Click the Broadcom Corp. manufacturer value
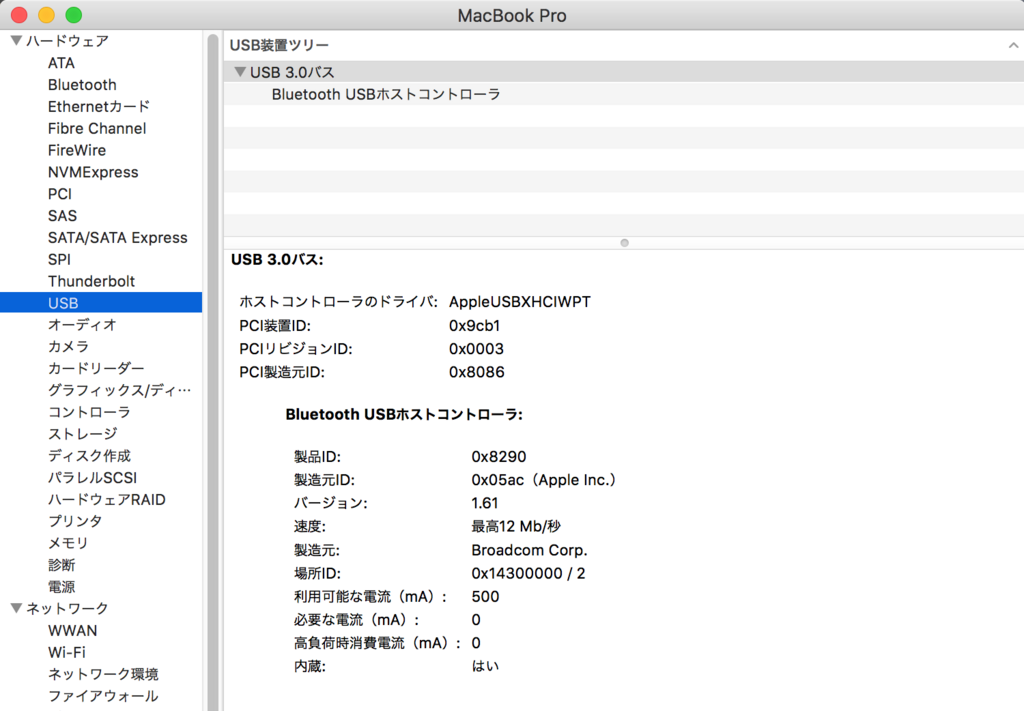The image size is (1024, 711). point(530,550)
